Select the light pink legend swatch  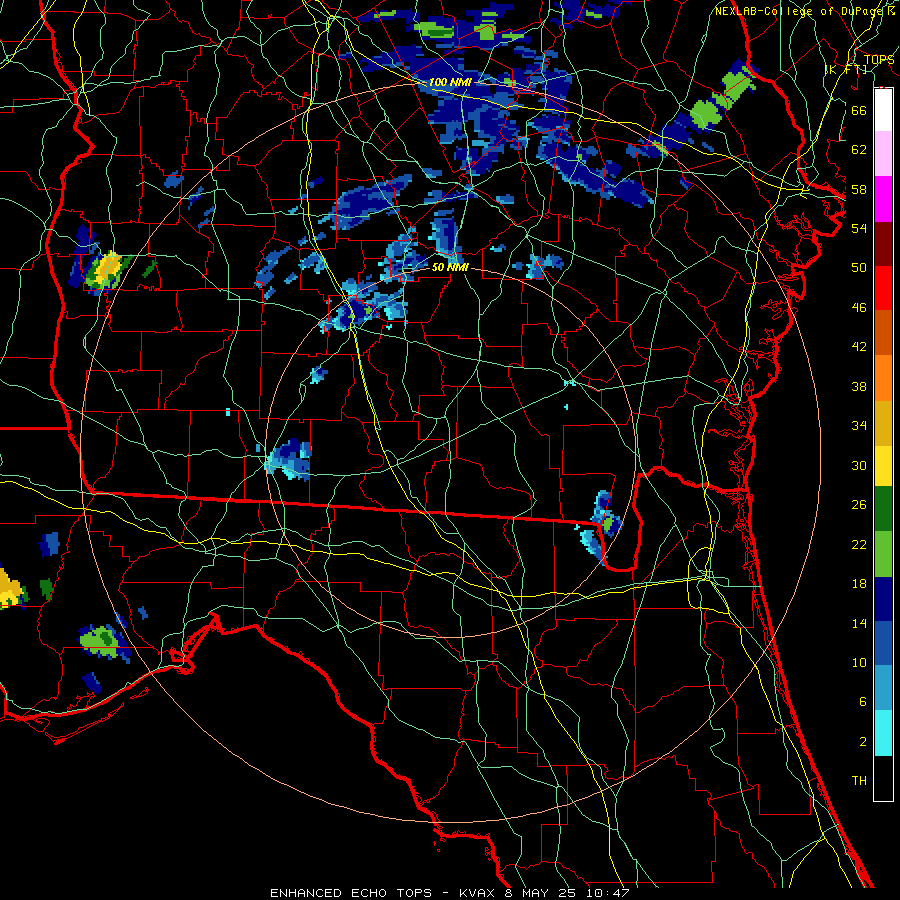coord(883,154)
